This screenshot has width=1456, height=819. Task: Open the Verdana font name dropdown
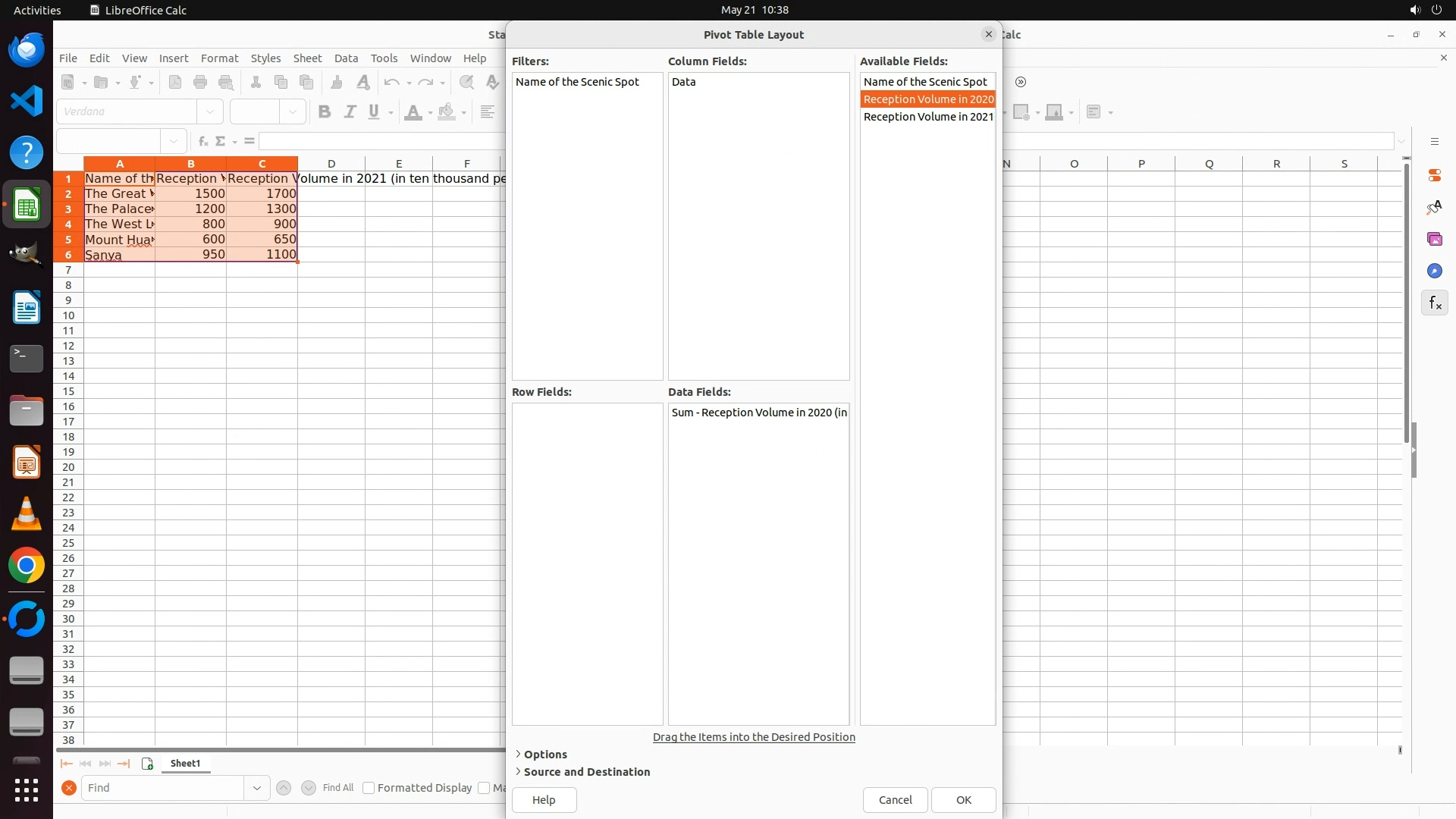click(210, 112)
